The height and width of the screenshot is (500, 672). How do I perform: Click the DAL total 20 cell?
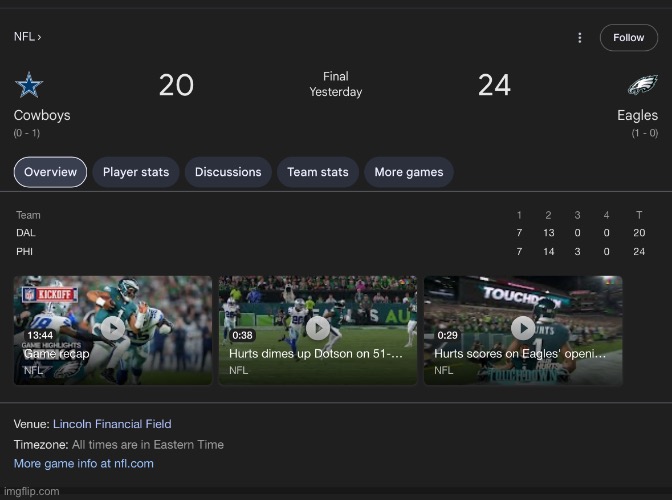tap(639, 233)
